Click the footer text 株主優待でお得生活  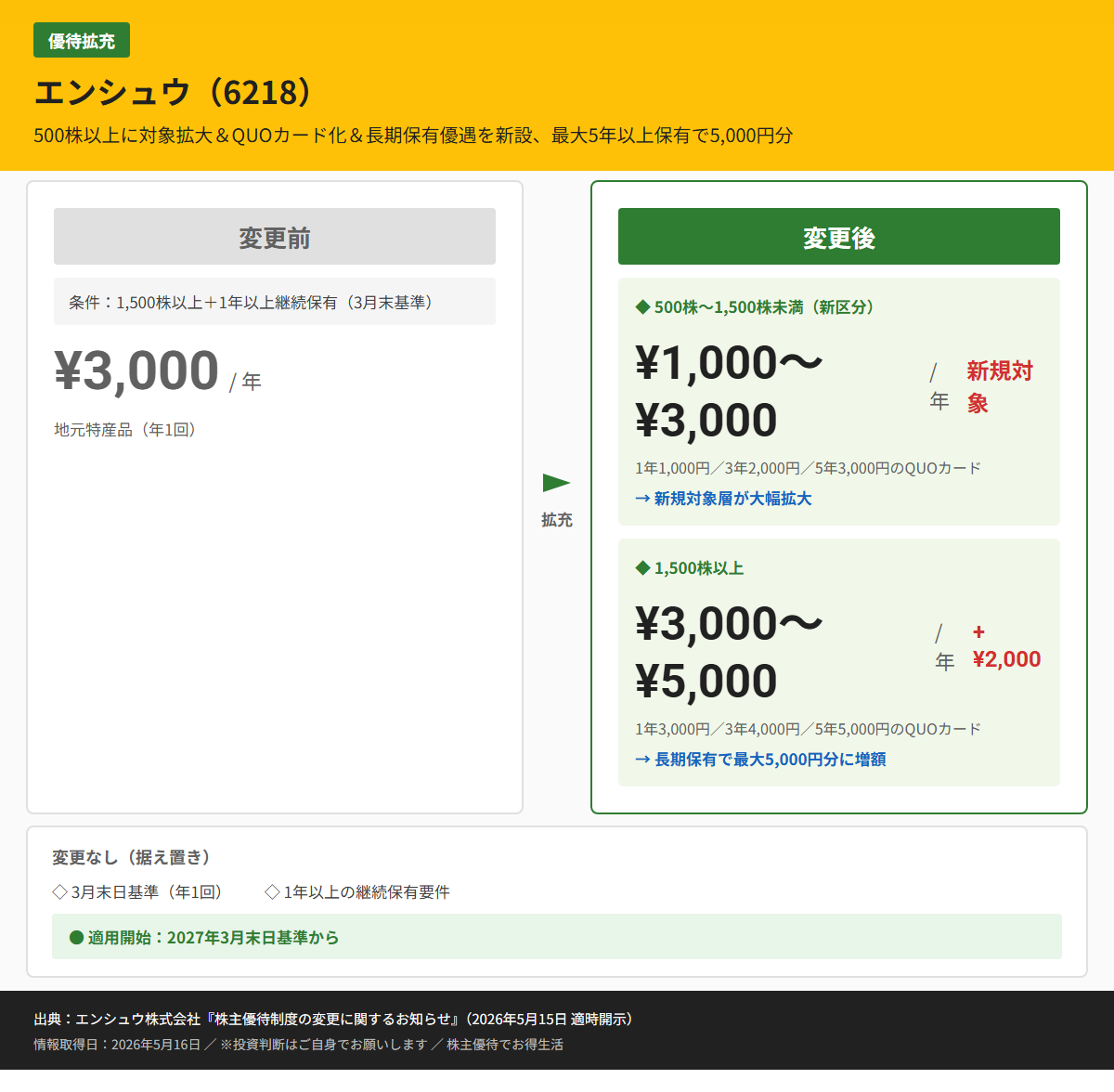(505, 1045)
